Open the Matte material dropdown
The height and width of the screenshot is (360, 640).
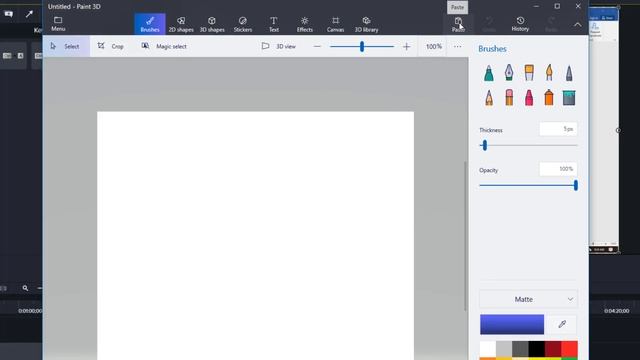coord(528,299)
